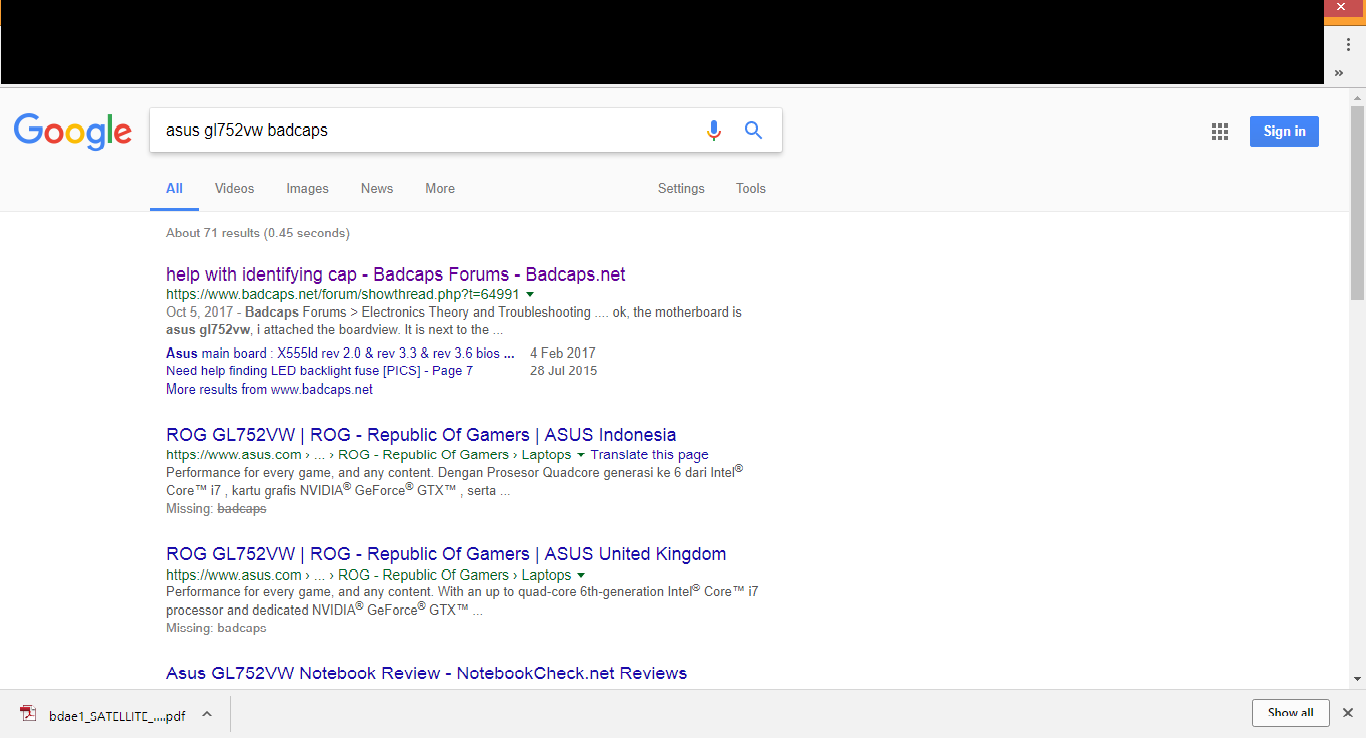This screenshot has height=738, width=1366.
Task: Open dropdown arrow beside ASUS Indonesia URL
Action: [x=581, y=455]
